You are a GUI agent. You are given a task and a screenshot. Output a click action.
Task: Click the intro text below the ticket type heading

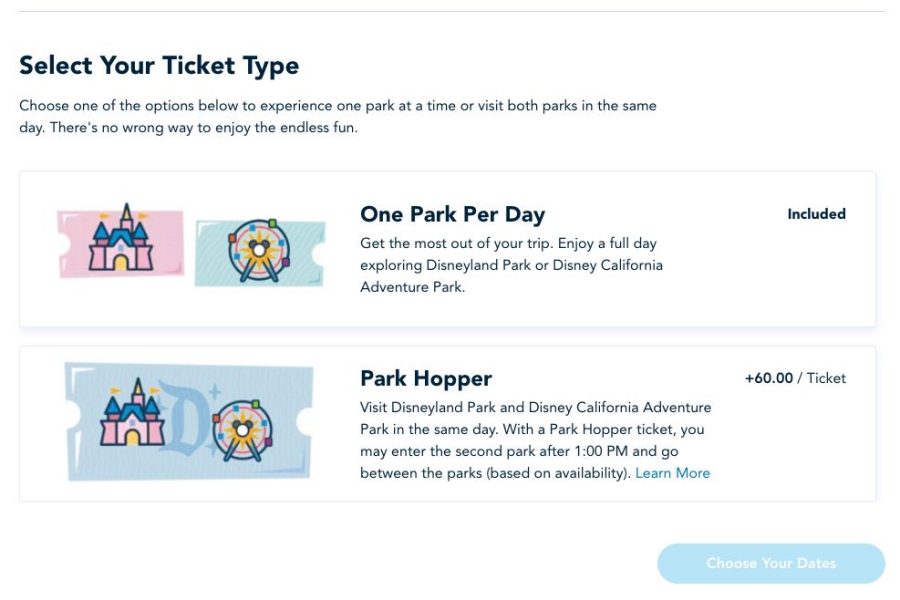click(x=338, y=117)
